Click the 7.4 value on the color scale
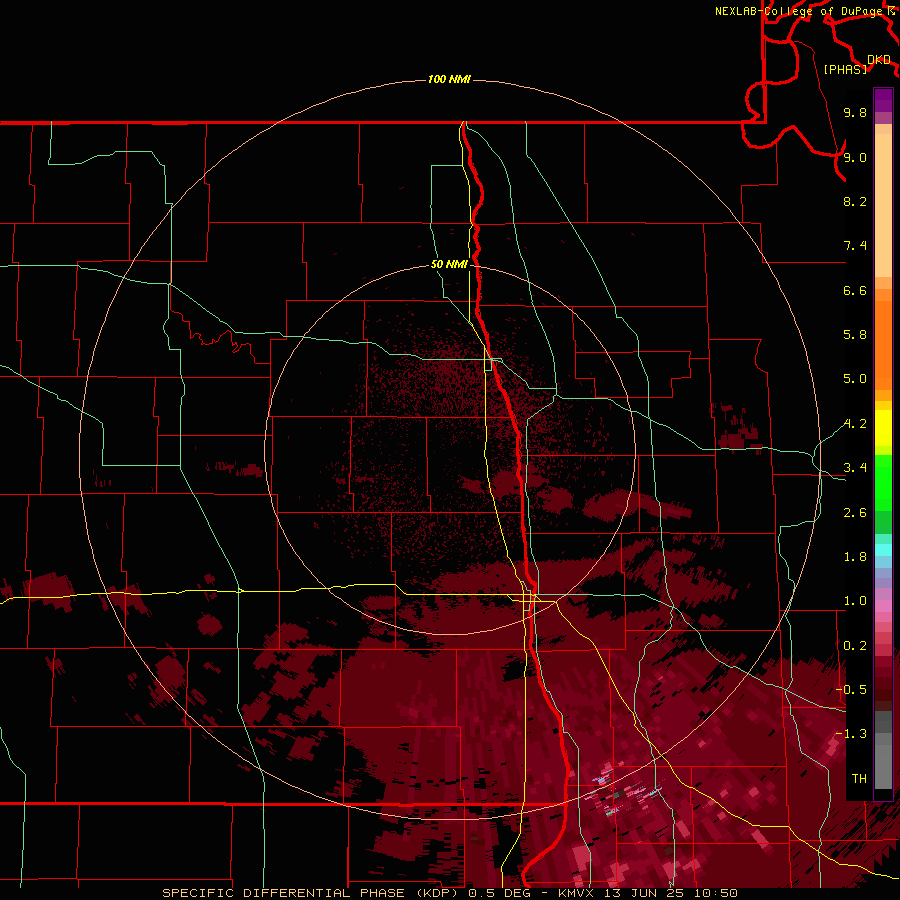 pos(855,246)
